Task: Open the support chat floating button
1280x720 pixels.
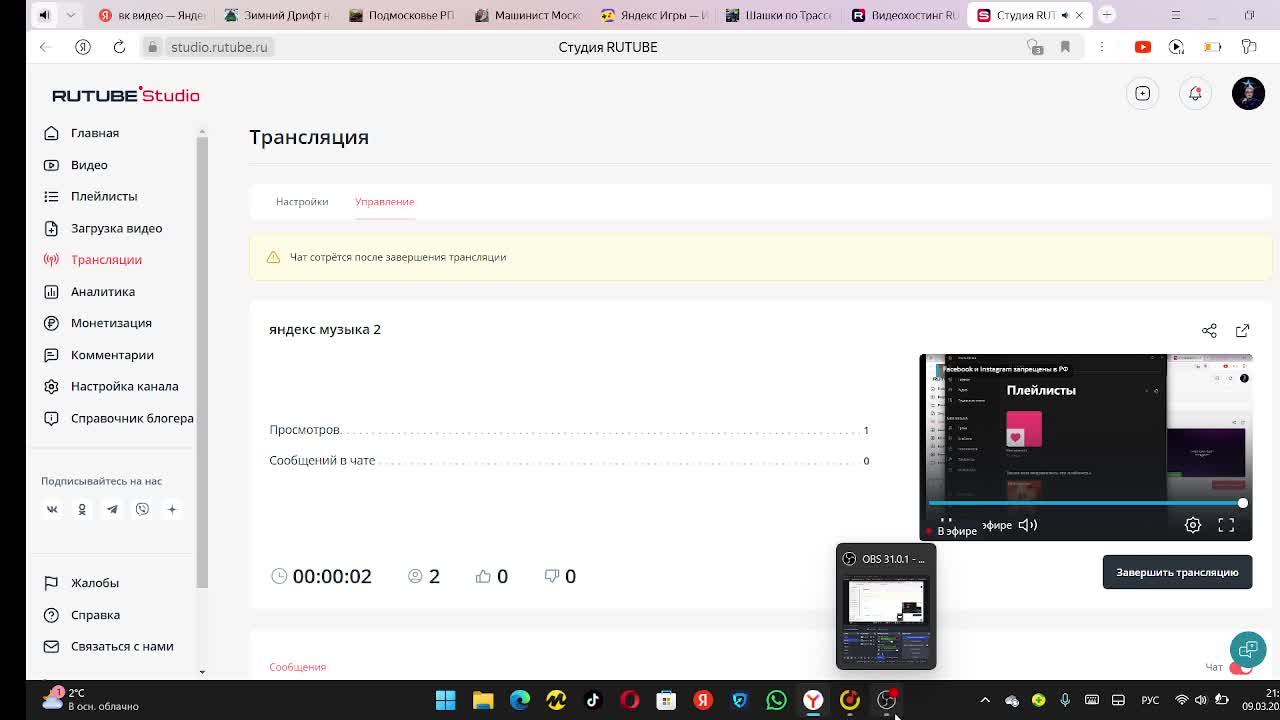Action: (x=1248, y=648)
